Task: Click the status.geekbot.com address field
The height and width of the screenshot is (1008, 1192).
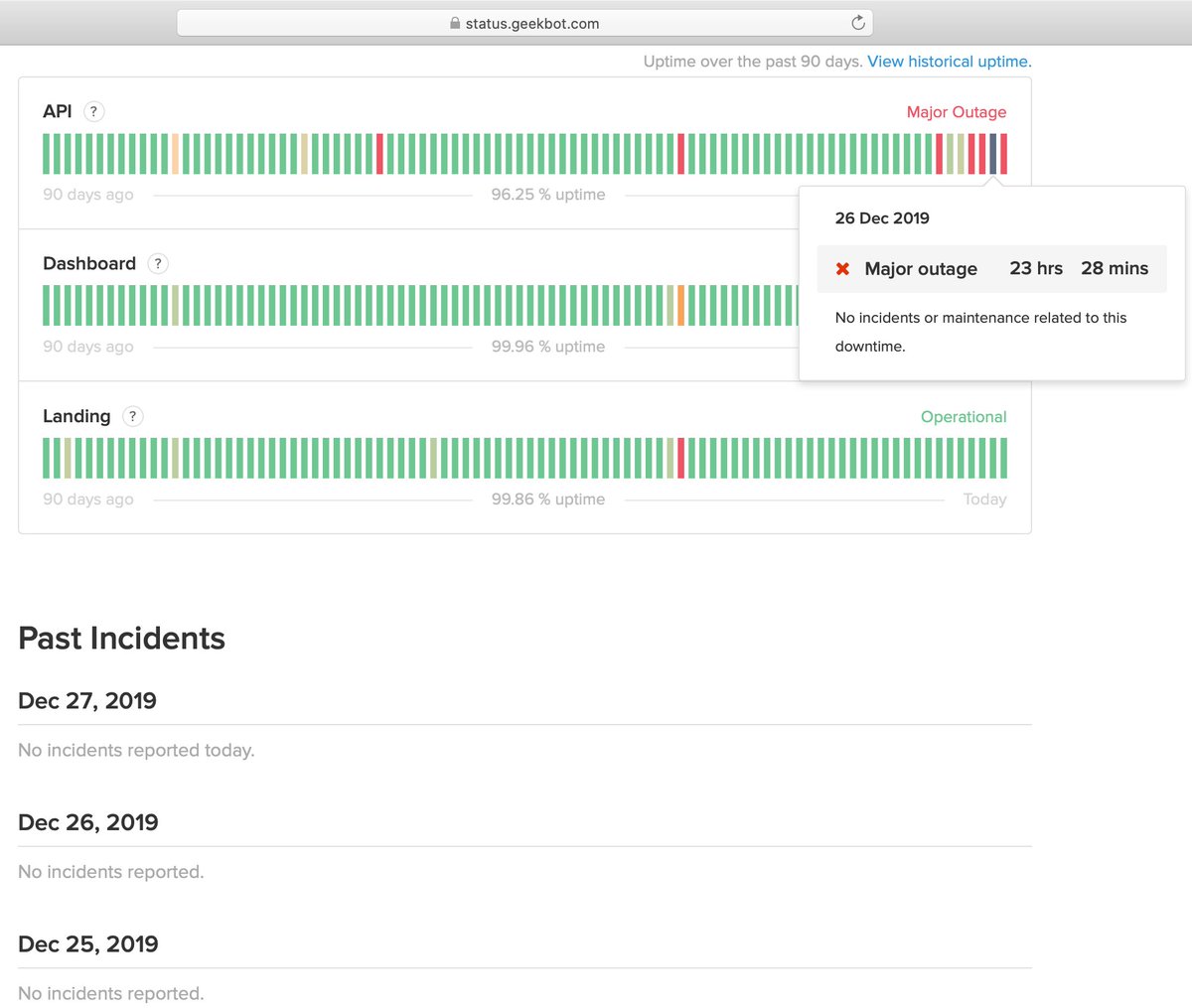Action: [524, 23]
